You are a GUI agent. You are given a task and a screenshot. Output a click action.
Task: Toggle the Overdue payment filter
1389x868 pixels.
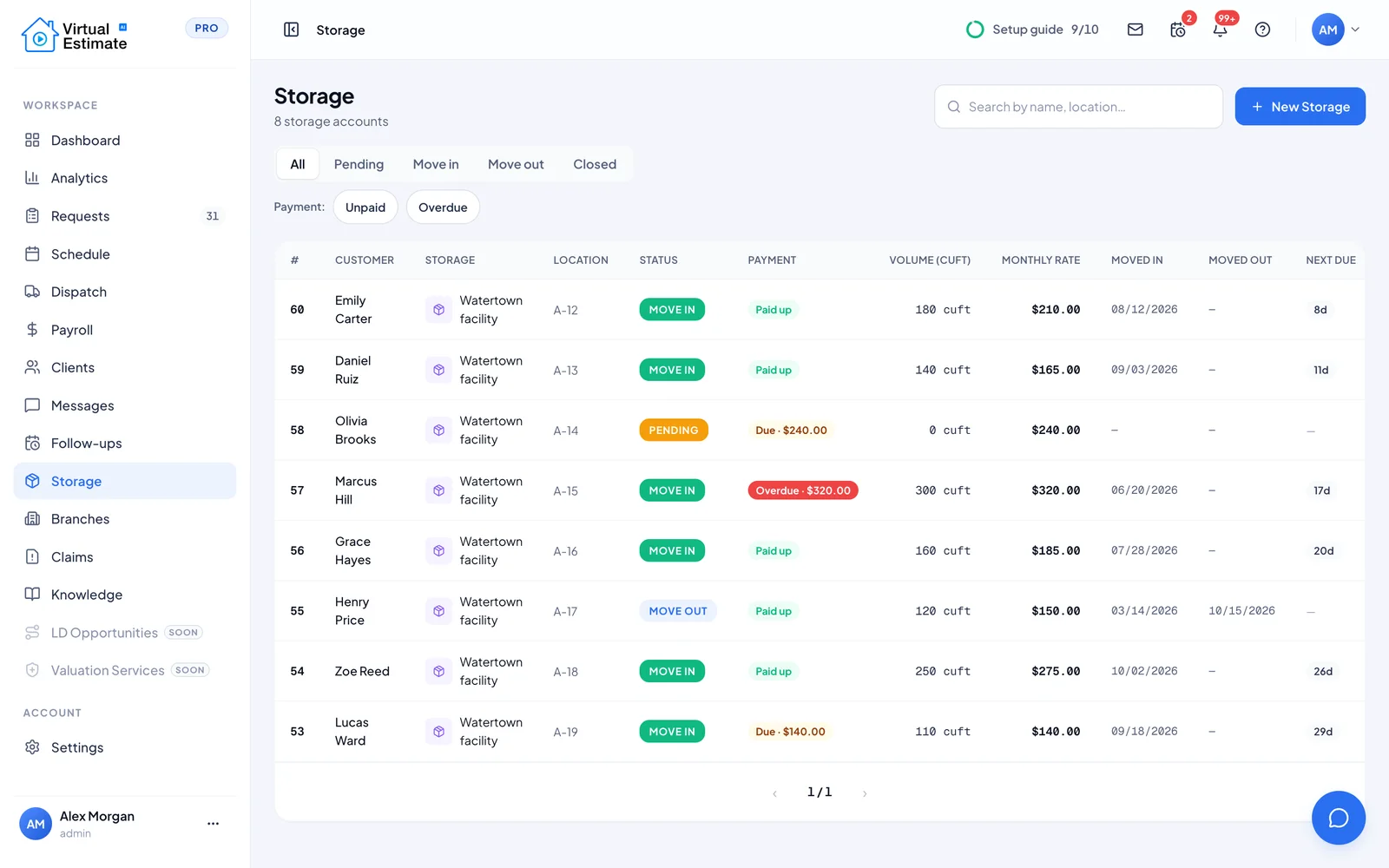coord(443,207)
